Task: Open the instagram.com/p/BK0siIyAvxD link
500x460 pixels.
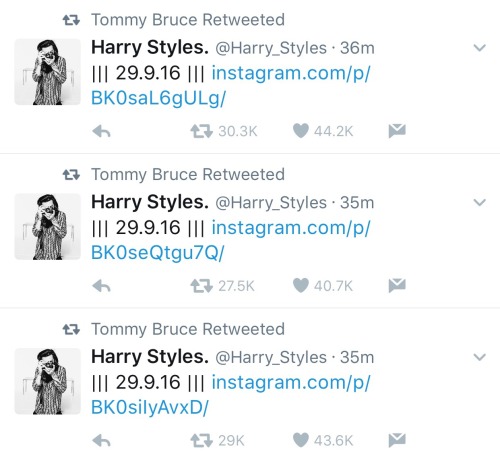Action: pos(231,395)
